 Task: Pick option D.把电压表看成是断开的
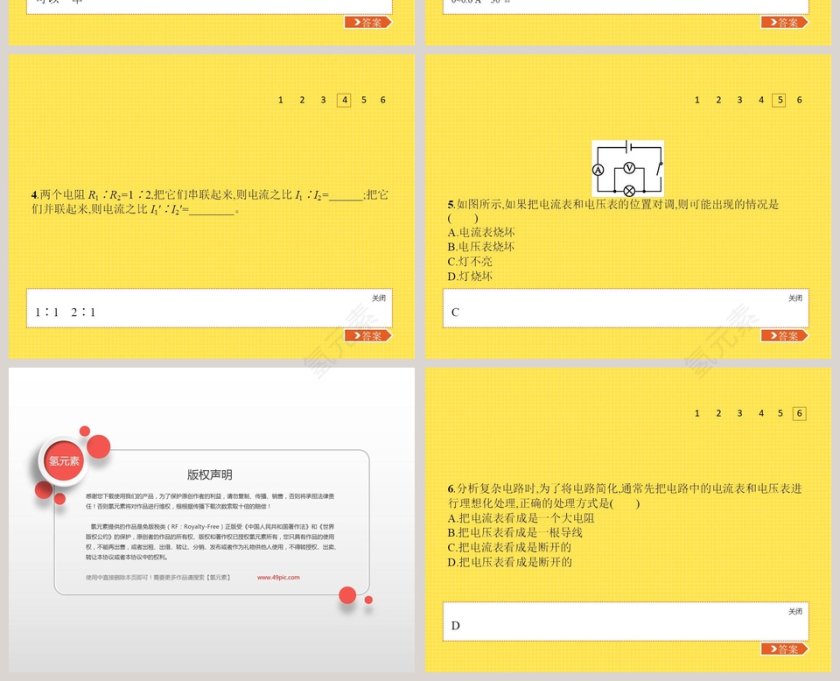coord(510,562)
